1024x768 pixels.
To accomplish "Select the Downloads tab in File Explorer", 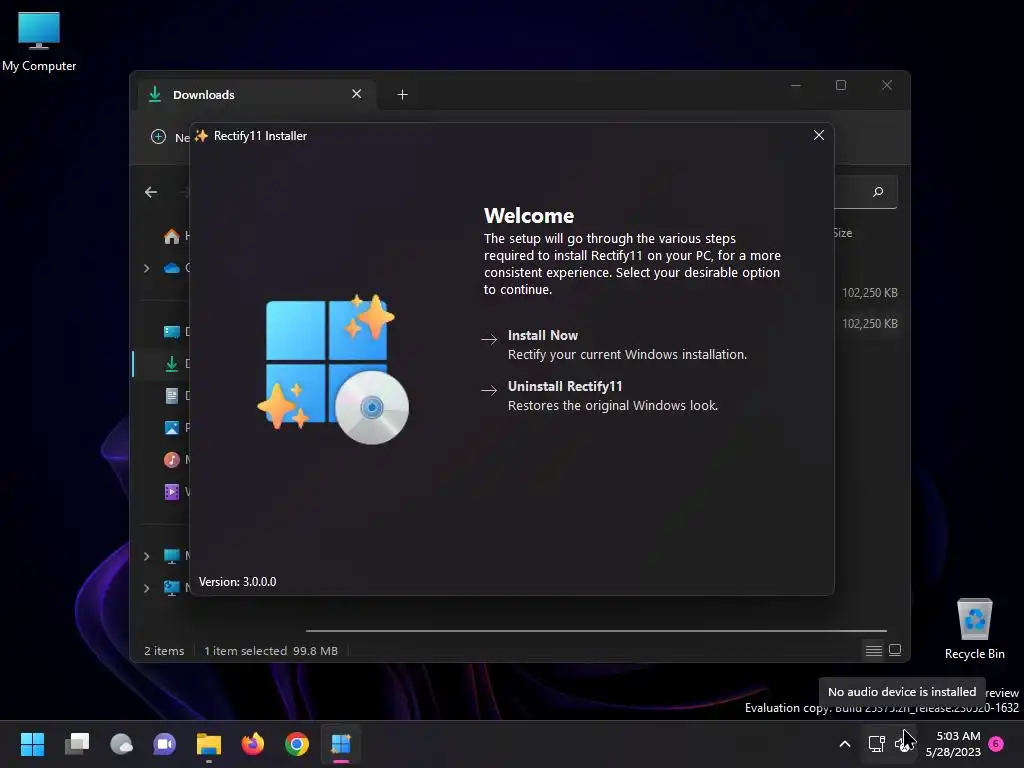I will point(256,95).
